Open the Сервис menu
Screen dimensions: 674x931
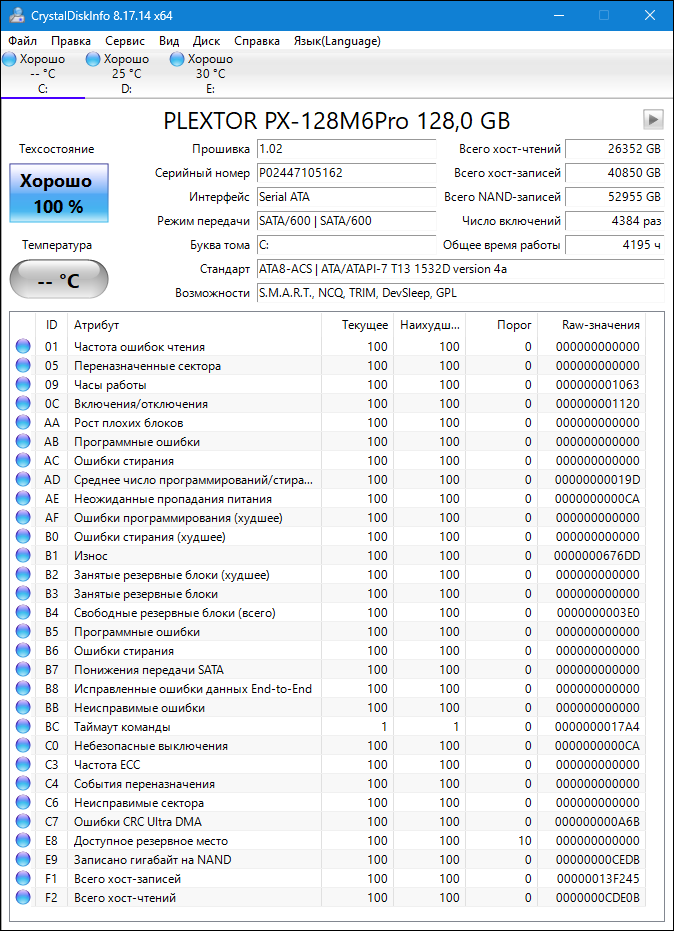click(125, 41)
